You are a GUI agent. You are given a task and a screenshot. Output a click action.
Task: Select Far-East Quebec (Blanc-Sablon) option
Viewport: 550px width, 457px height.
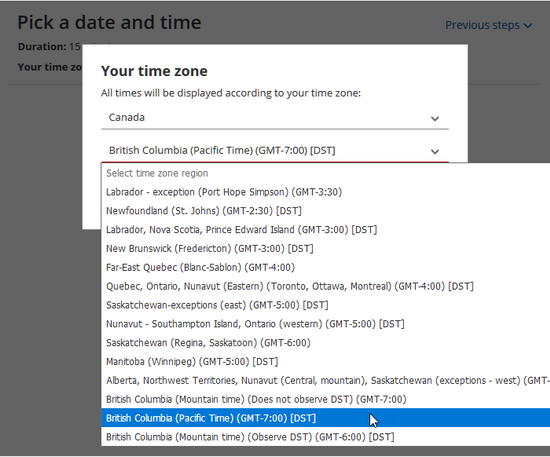point(326,267)
